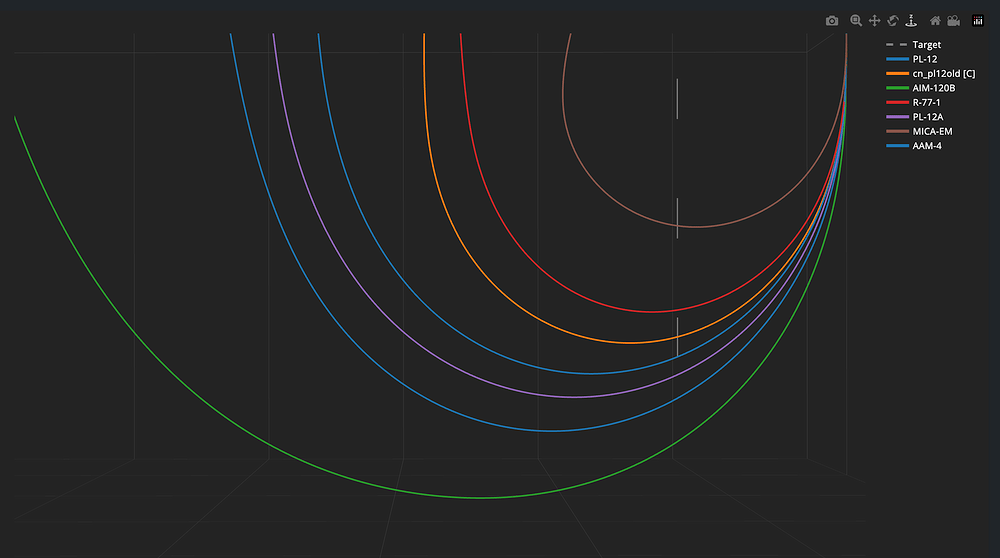1000x558 pixels.
Task: Select the Zoom tool in modebar
Action: [x=856, y=21]
